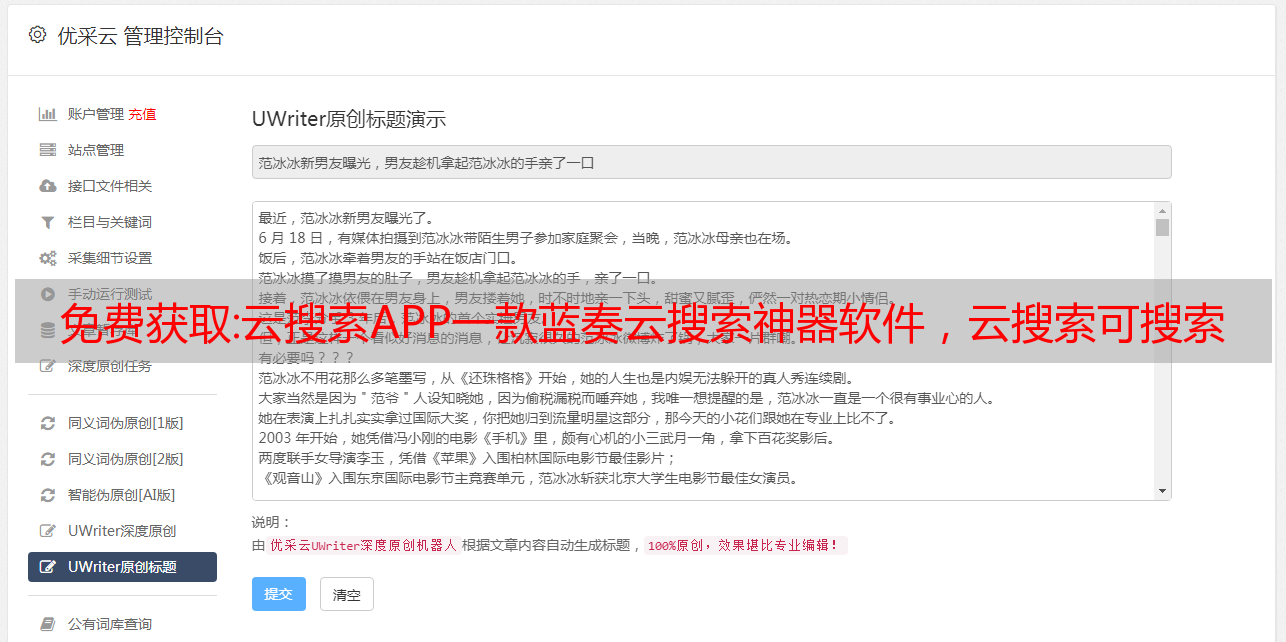
Task: Click the generated title field 范冰冰新男友曝光
Action: [x=711, y=162]
